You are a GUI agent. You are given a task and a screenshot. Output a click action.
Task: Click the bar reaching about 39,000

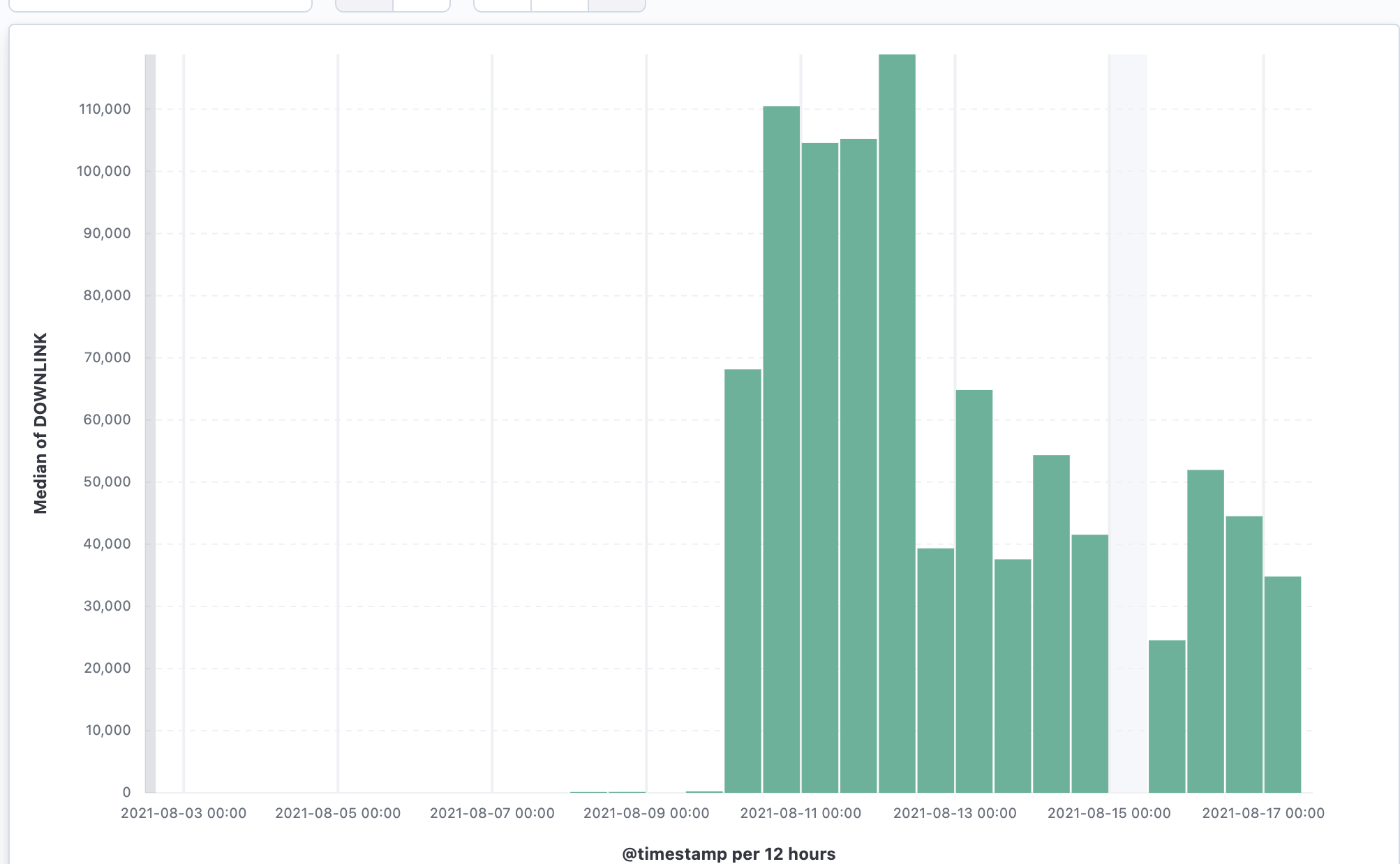tap(935, 670)
